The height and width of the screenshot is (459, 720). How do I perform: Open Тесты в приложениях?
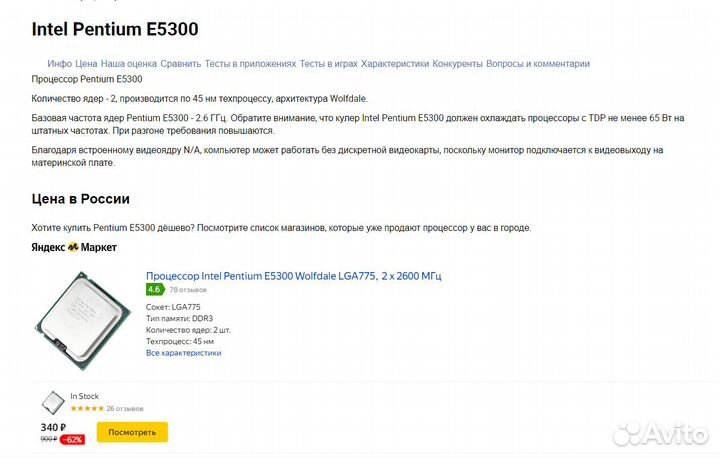250,64
